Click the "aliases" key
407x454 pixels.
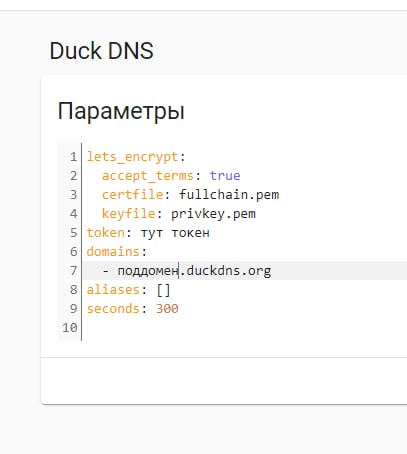113,290
